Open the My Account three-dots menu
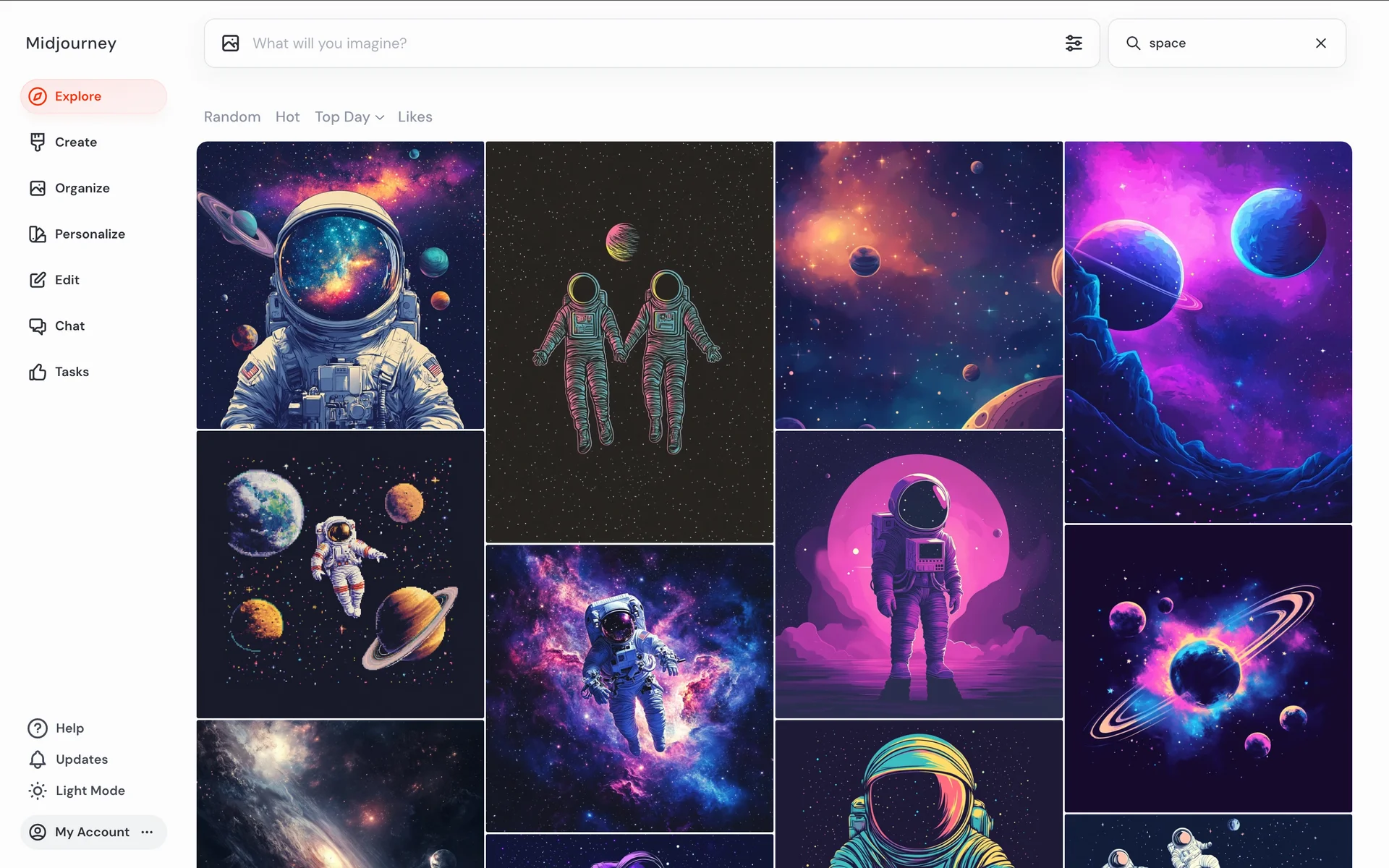The image size is (1389, 868). pyautogui.click(x=148, y=832)
